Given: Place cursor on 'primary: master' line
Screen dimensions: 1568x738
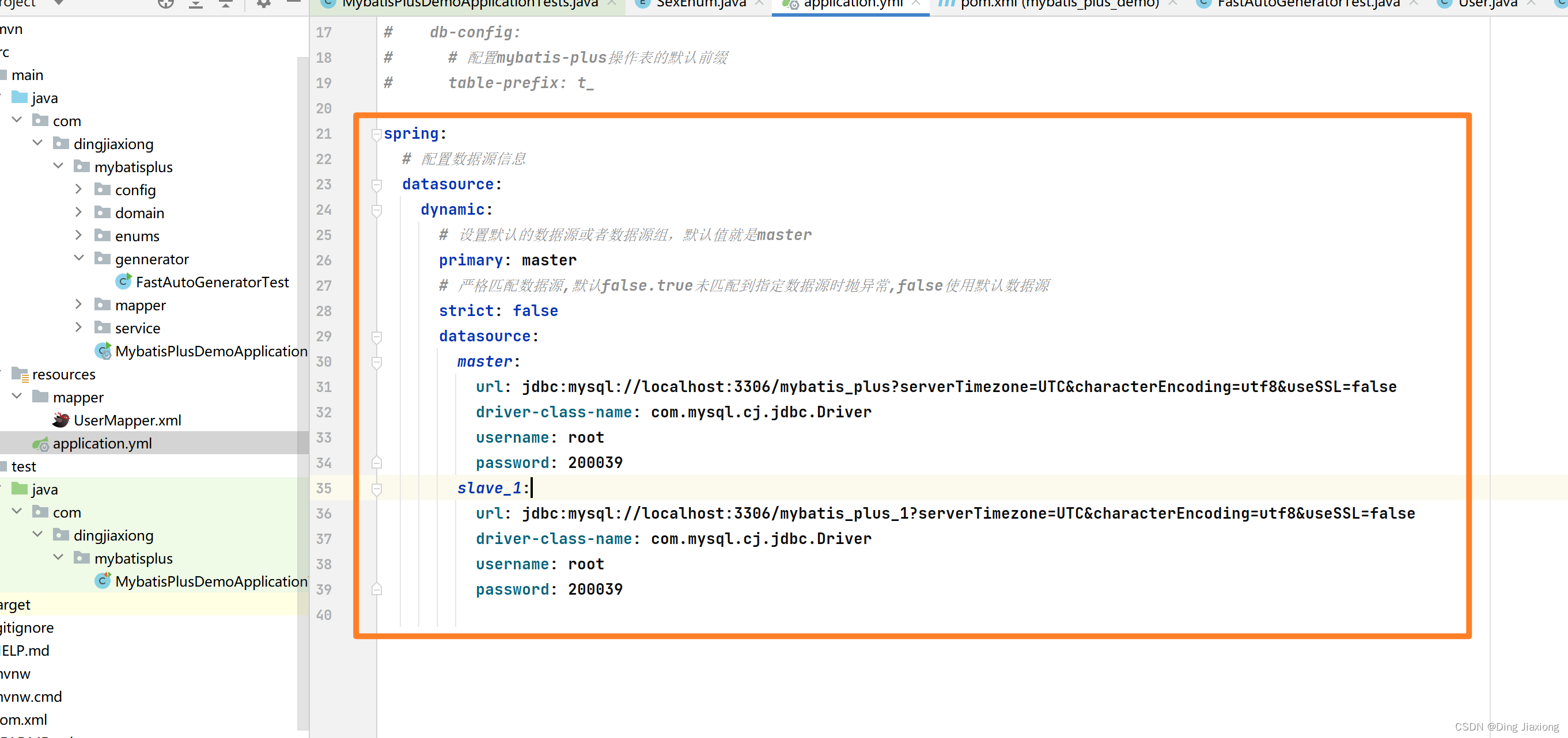Looking at the screenshot, I should pos(507,260).
